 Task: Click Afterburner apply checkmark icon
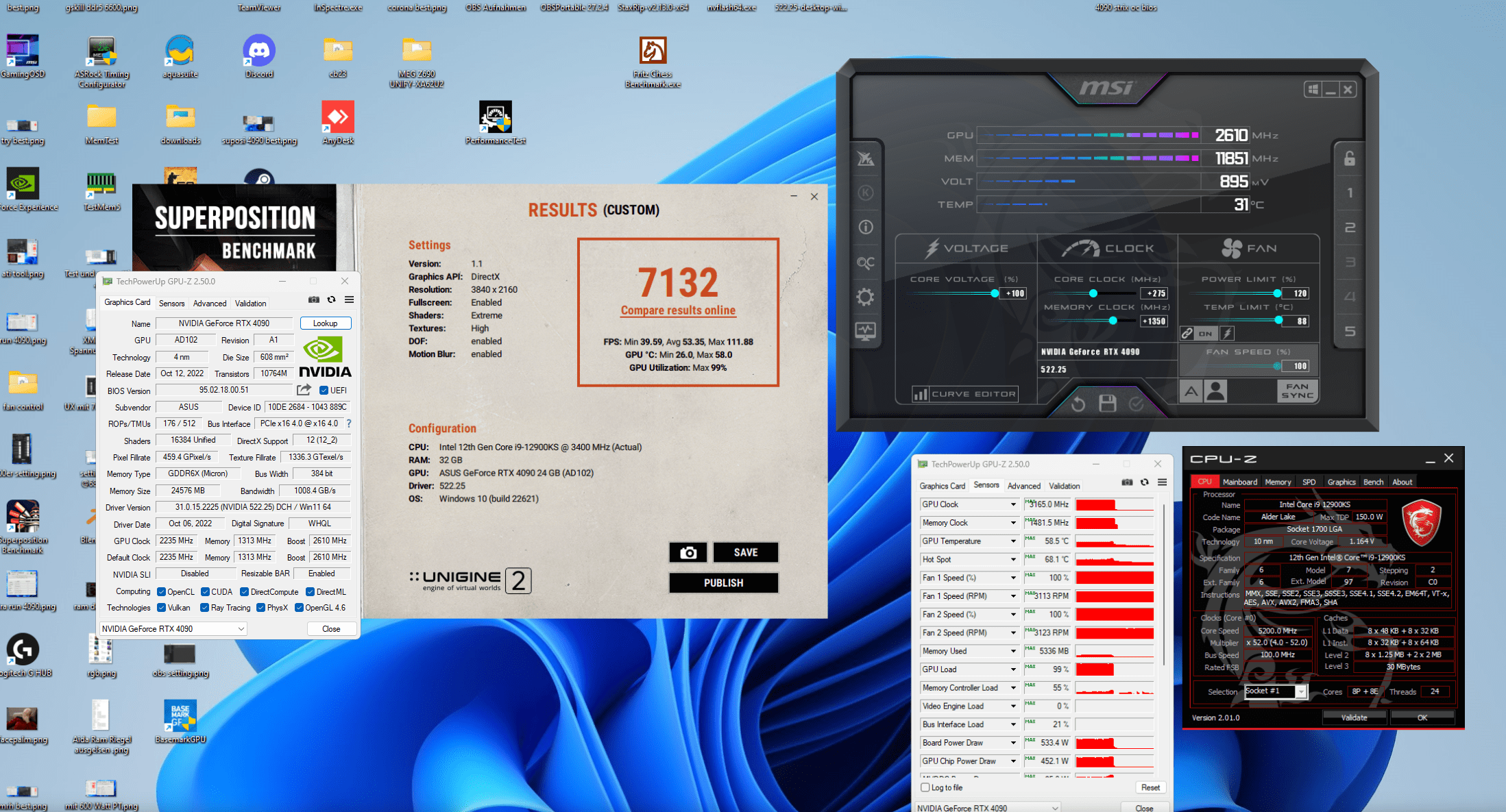[x=1136, y=404]
